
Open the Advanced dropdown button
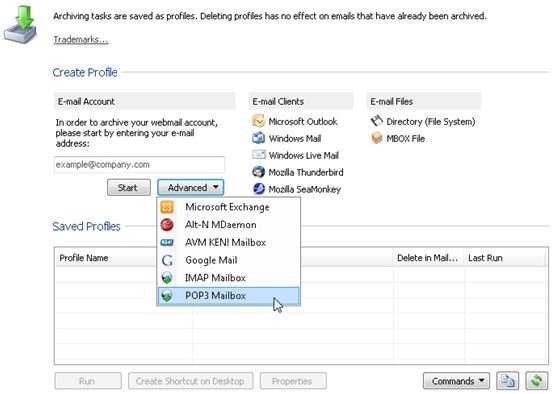[x=190, y=187]
